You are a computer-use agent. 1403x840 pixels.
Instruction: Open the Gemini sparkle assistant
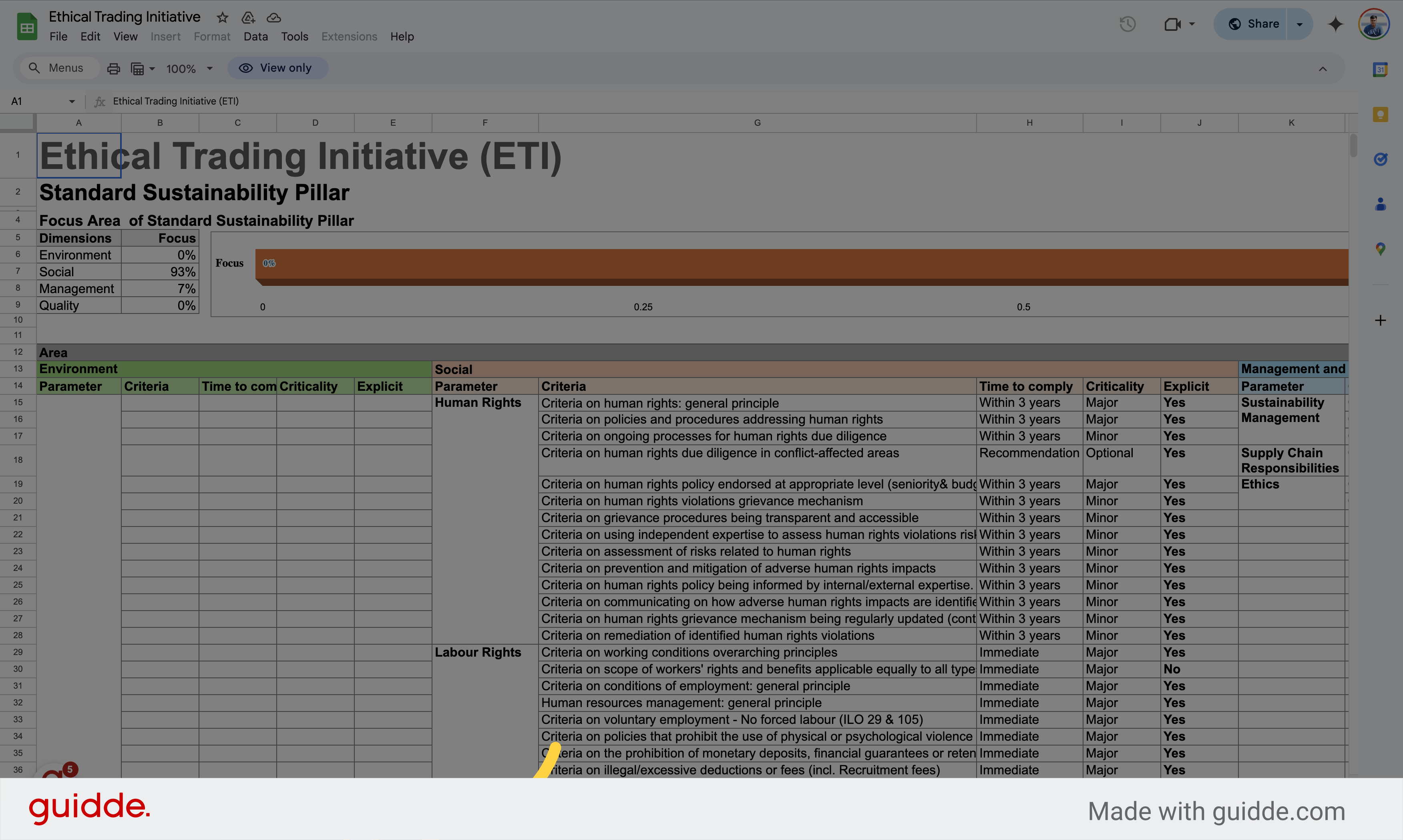tap(1335, 24)
